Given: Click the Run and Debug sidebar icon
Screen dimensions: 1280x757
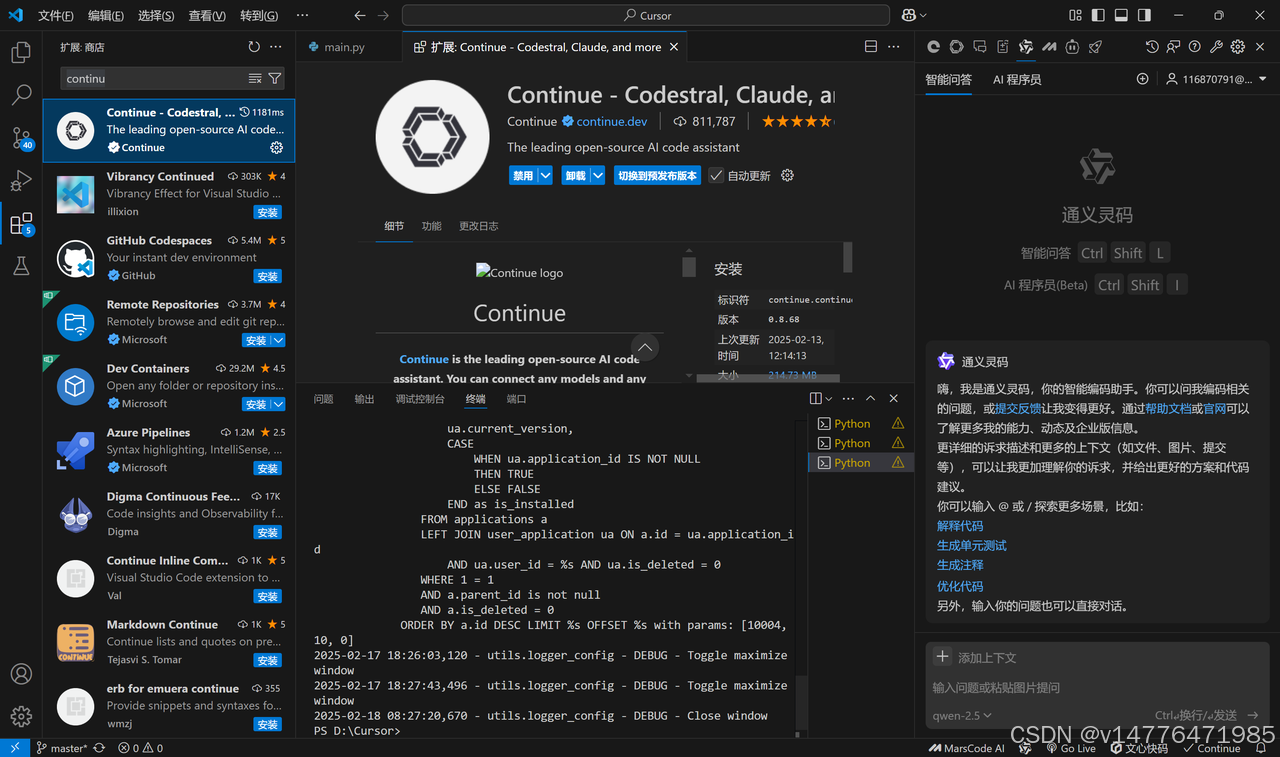Looking at the screenshot, I should (x=21, y=181).
